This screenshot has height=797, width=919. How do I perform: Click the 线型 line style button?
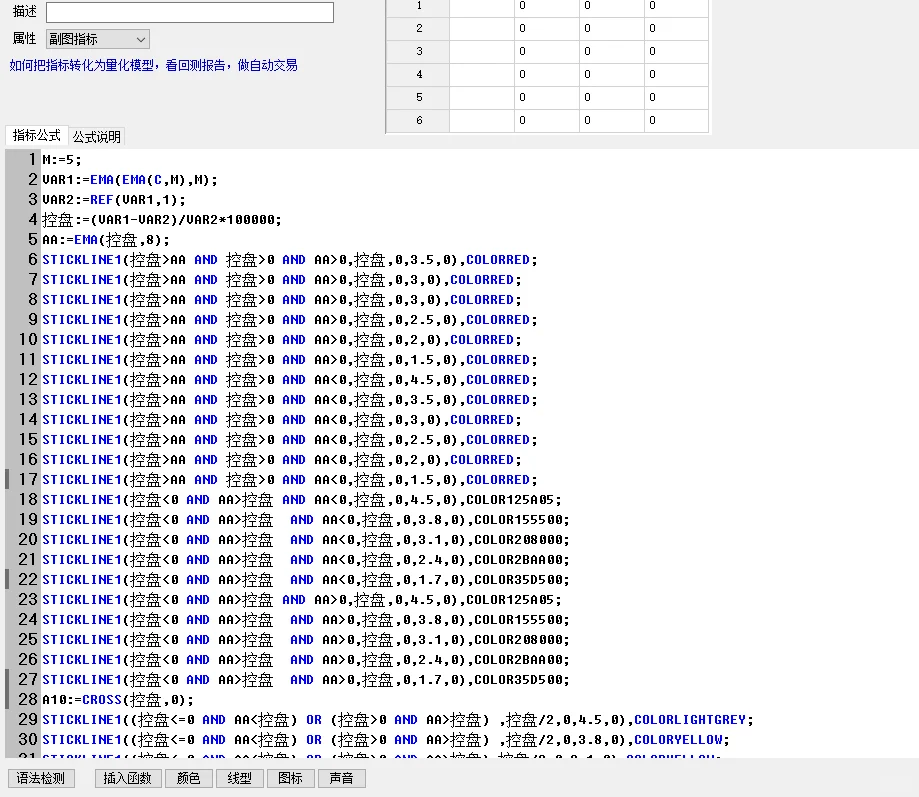click(240, 778)
